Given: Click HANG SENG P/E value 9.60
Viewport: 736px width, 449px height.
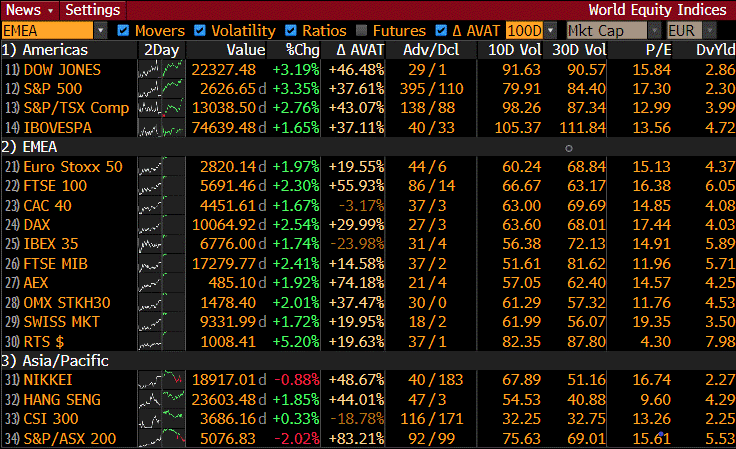Looking at the screenshot, I should (656, 400).
